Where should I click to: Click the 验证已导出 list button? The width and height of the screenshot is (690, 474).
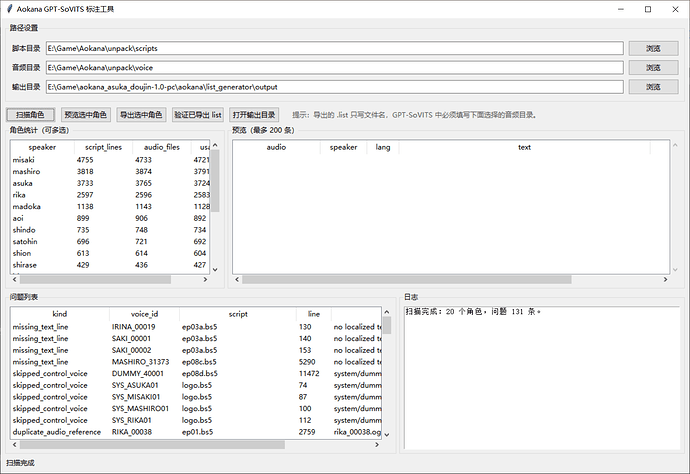pyautogui.click(x=197, y=115)
